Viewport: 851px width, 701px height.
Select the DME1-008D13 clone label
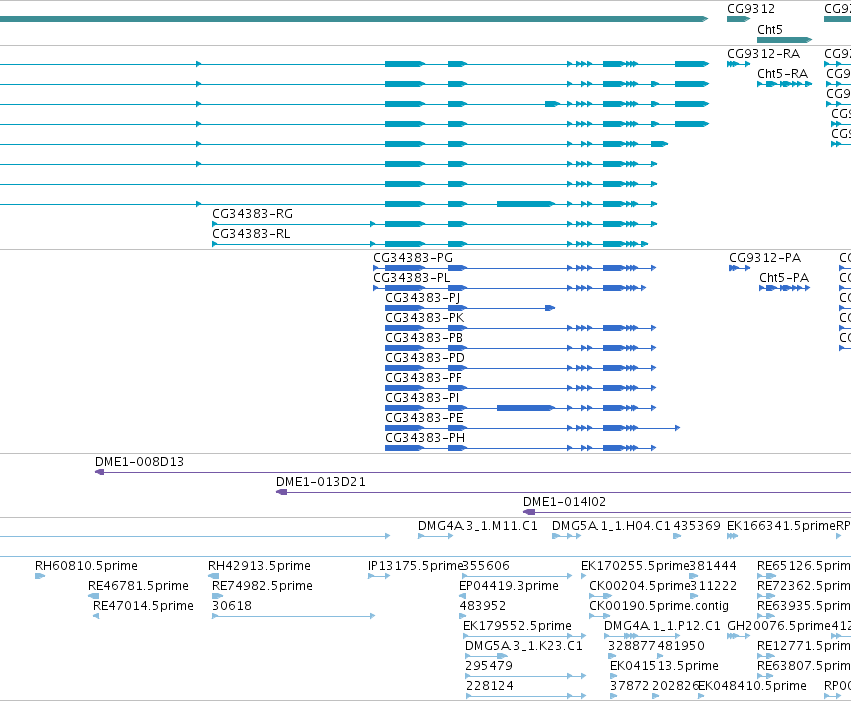[139, 462]
